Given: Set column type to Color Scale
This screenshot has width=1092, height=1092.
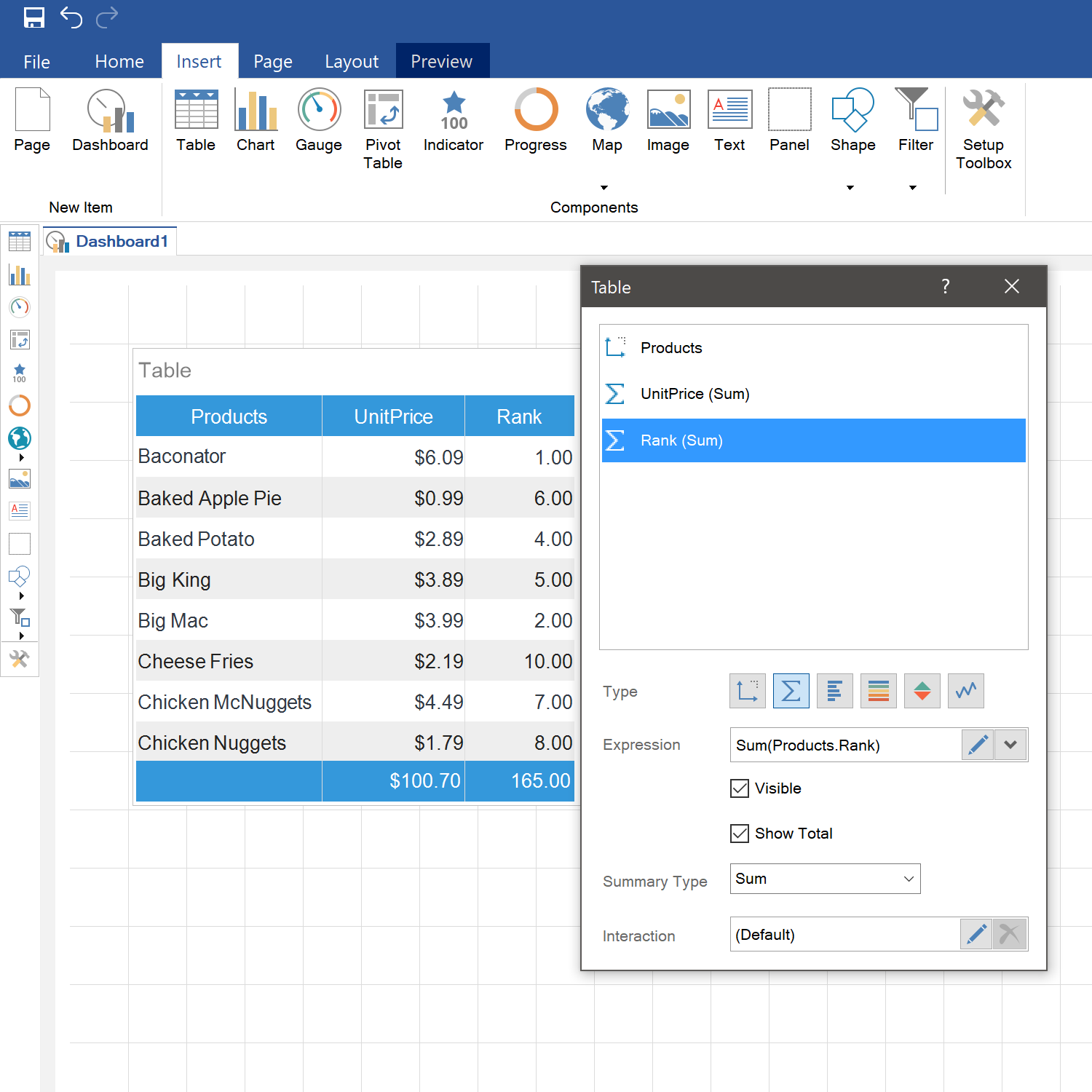Looking at the screenshot, I should [879, 691].
